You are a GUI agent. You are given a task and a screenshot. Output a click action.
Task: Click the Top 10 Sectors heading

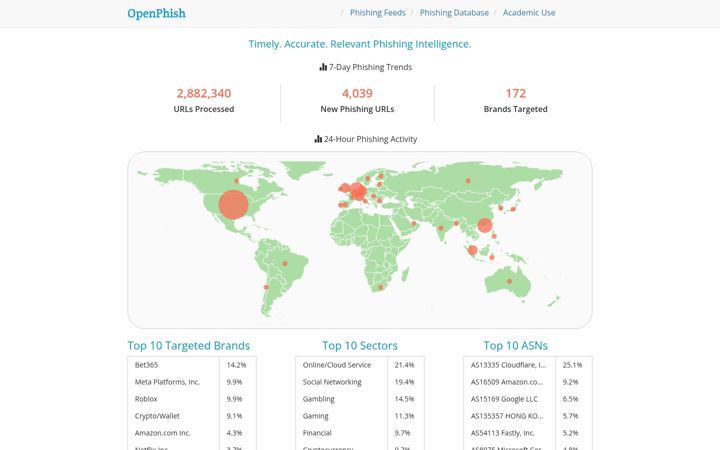360,345
